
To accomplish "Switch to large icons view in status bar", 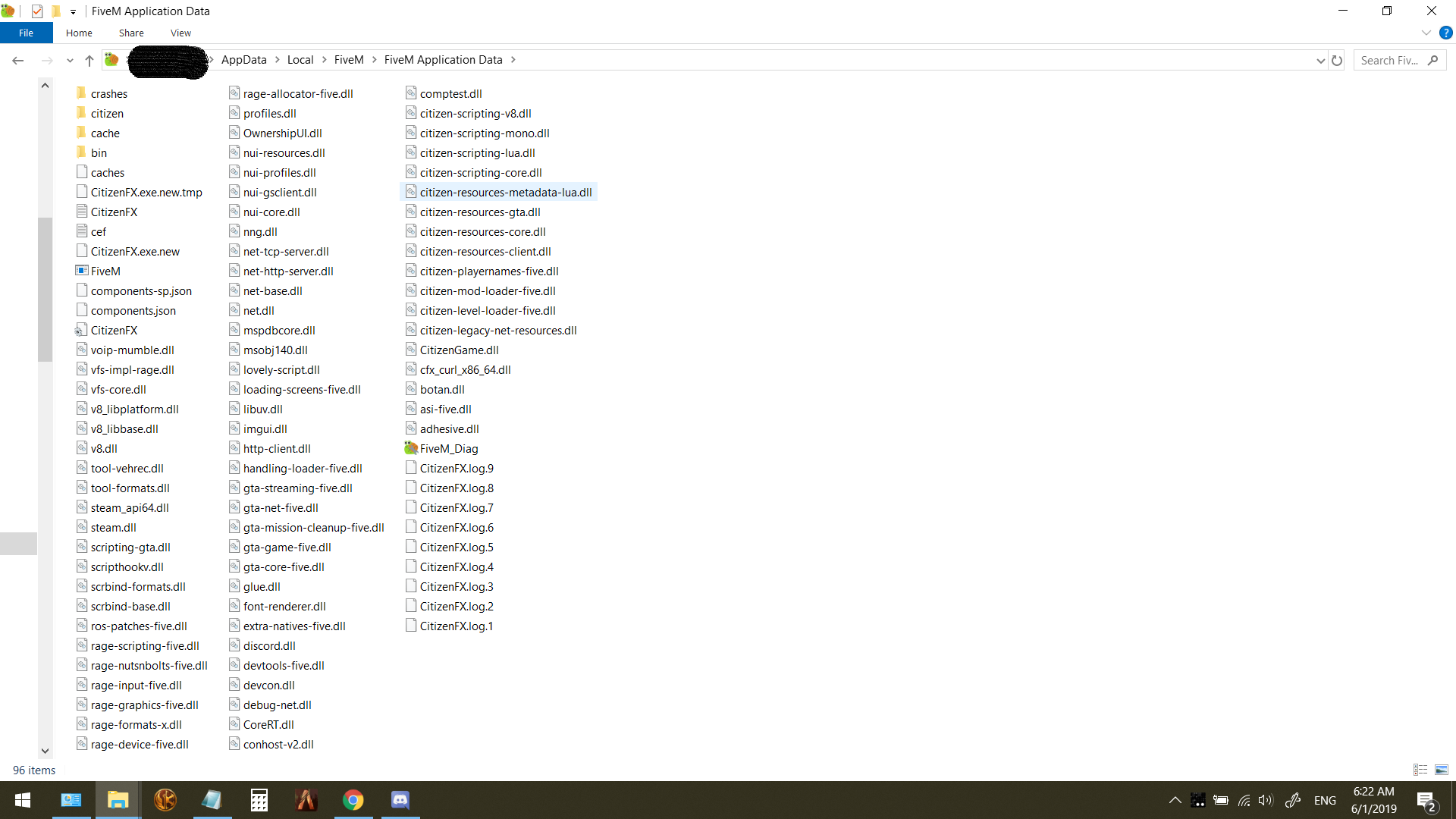I will [x=1442, y=770].
